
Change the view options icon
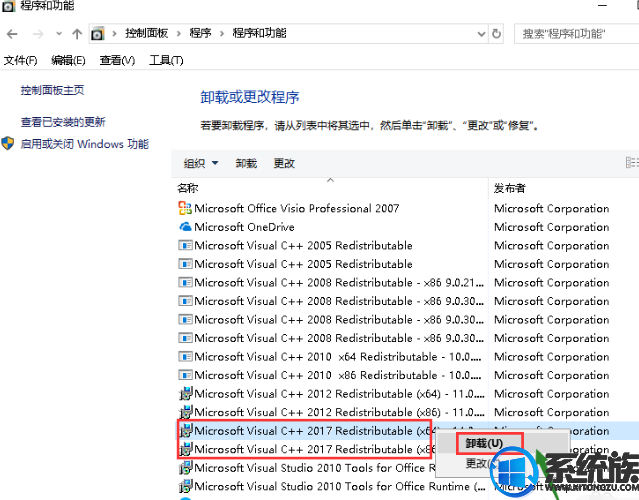632,163
